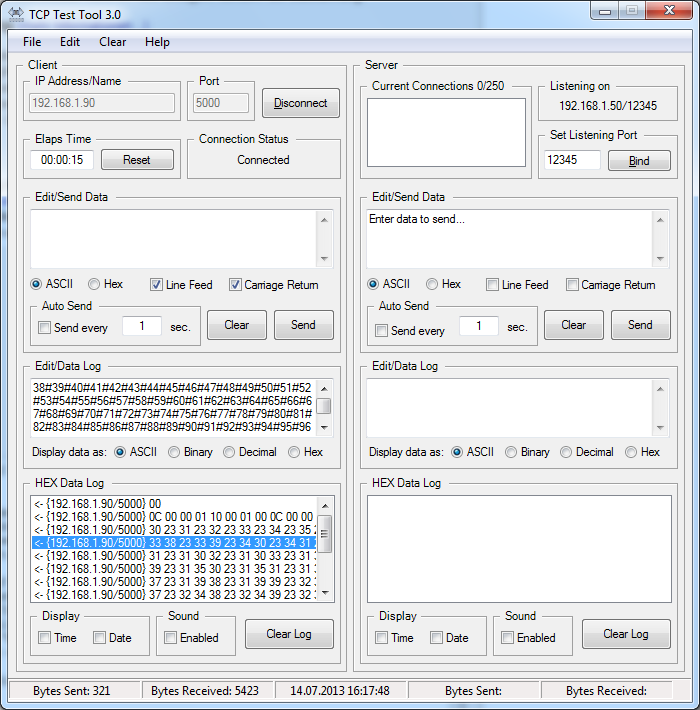700x710 pixels.
Task: Select HEX log row '30 23 31 23 32'
Action: (174, 530)
